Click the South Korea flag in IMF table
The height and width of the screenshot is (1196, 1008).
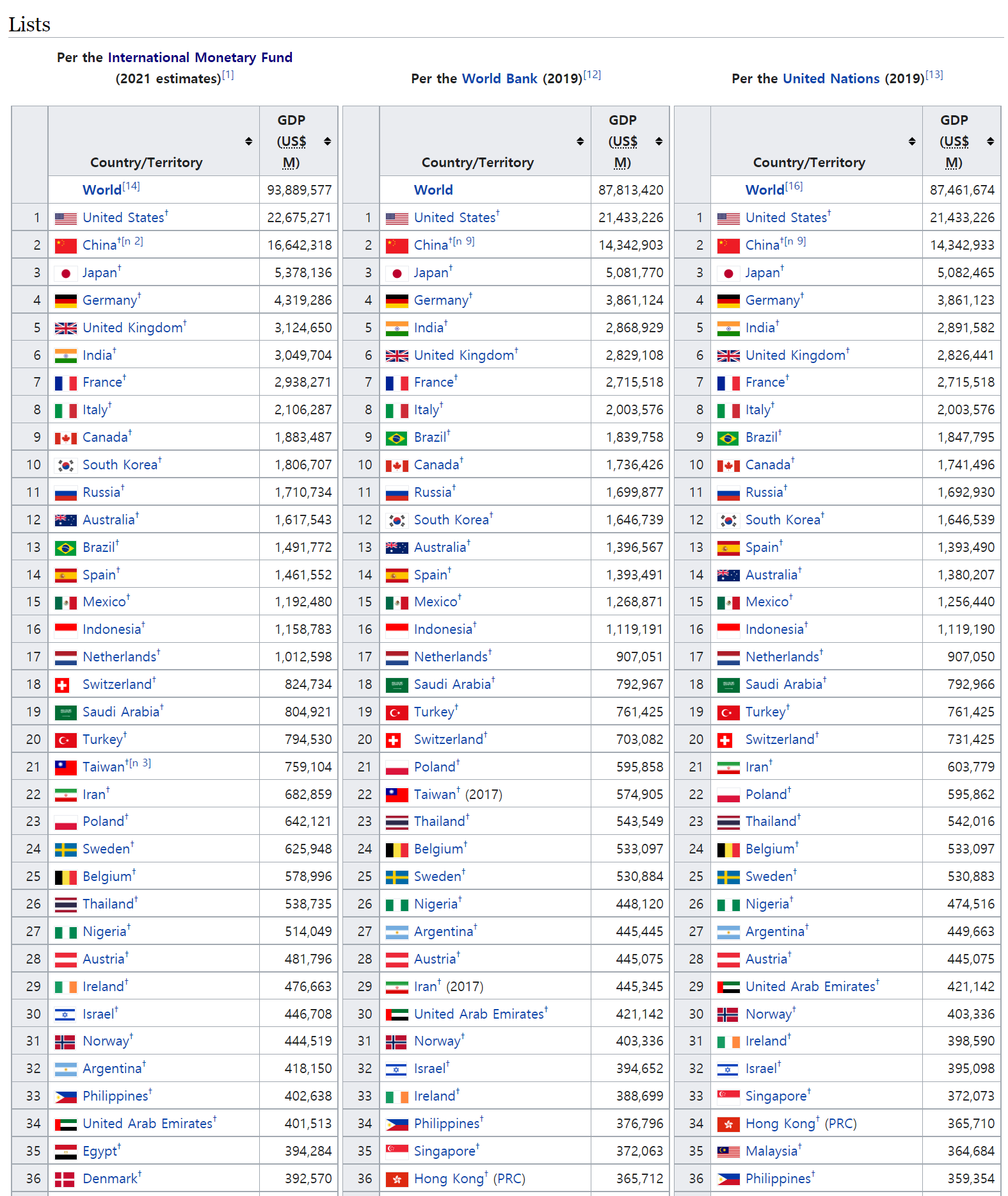[x=65, y=465]
